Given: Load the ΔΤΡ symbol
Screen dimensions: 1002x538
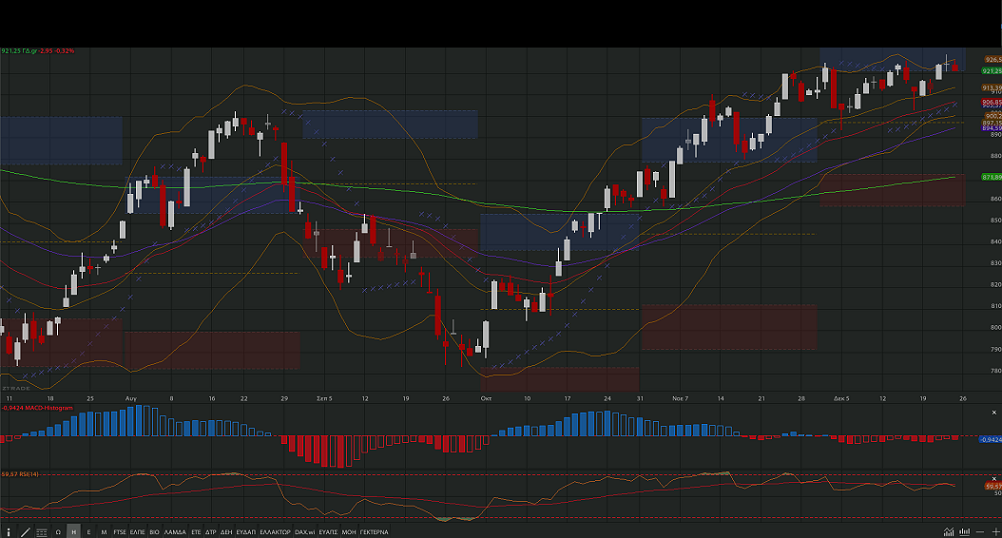Looking at the screenshot, I should (x=210, y=532).
